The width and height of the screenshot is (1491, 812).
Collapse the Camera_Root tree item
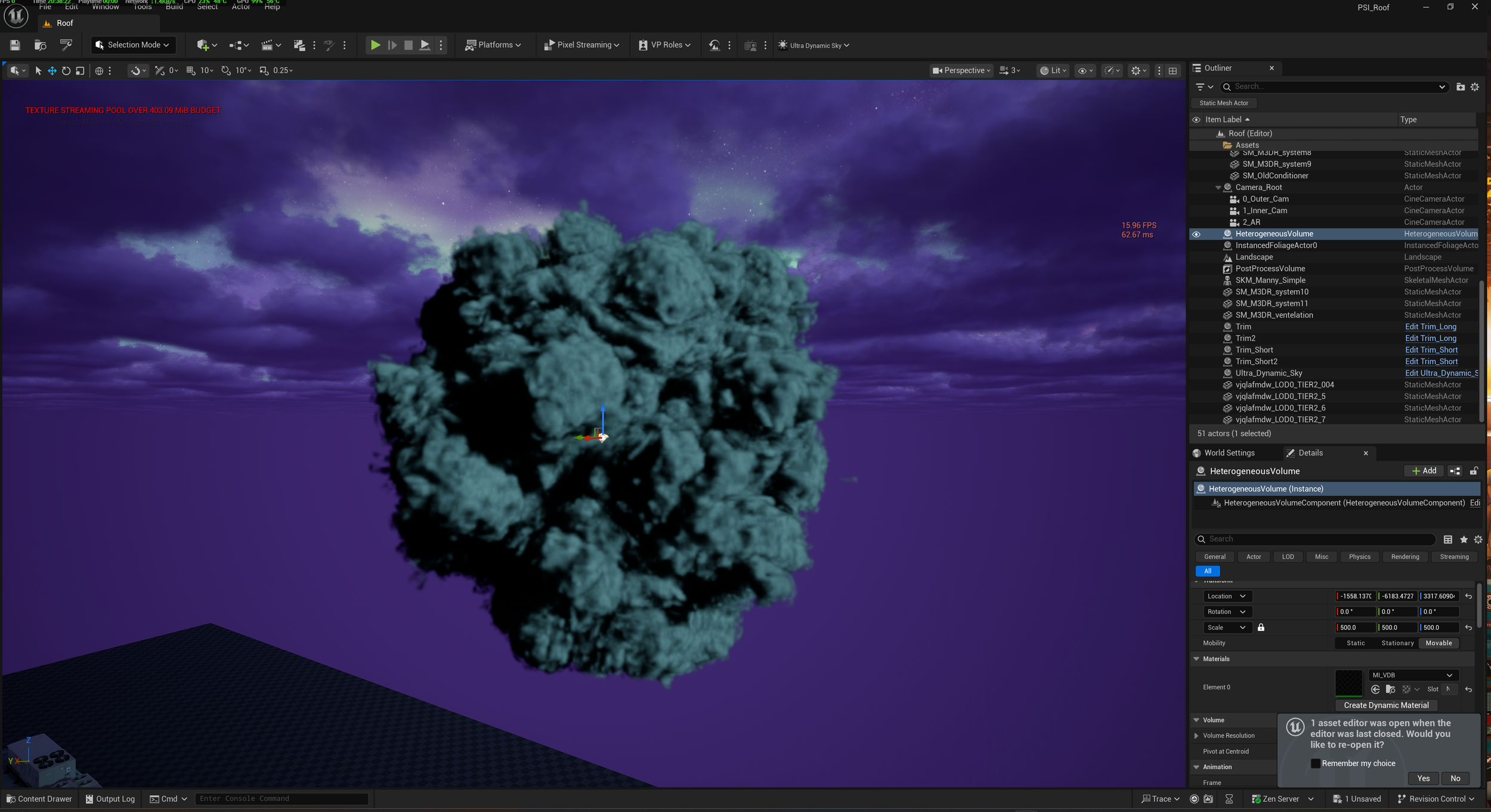click(x=1218, y=187)
